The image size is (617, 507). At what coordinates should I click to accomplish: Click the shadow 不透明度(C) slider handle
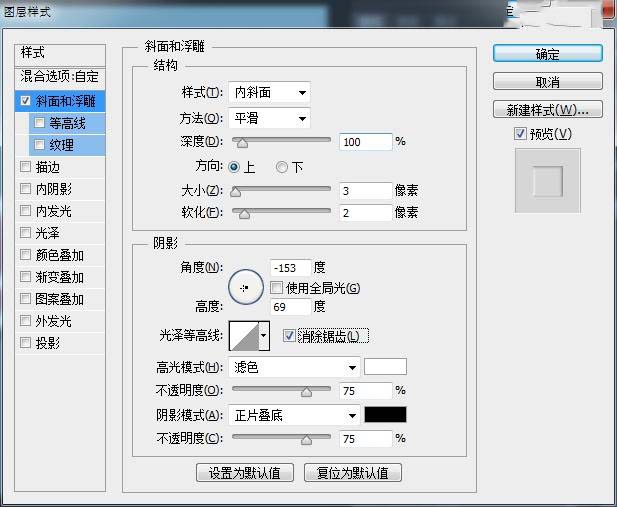pos(306,440)
